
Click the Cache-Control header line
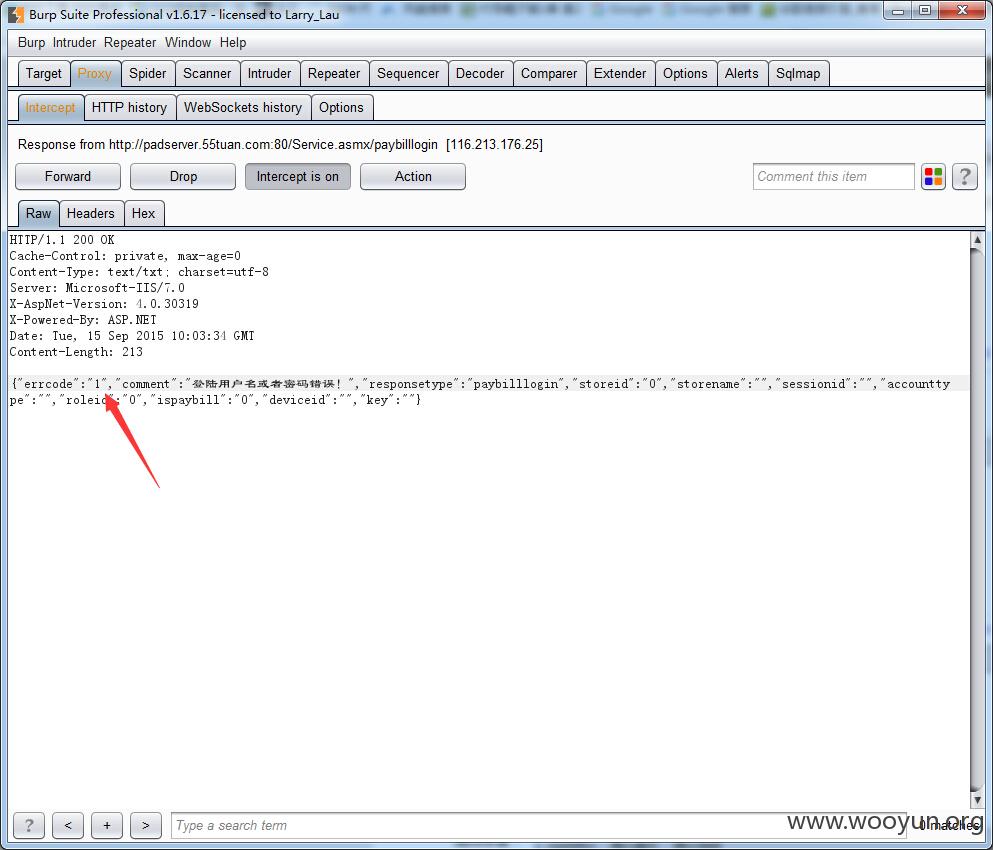coord(125,256)
